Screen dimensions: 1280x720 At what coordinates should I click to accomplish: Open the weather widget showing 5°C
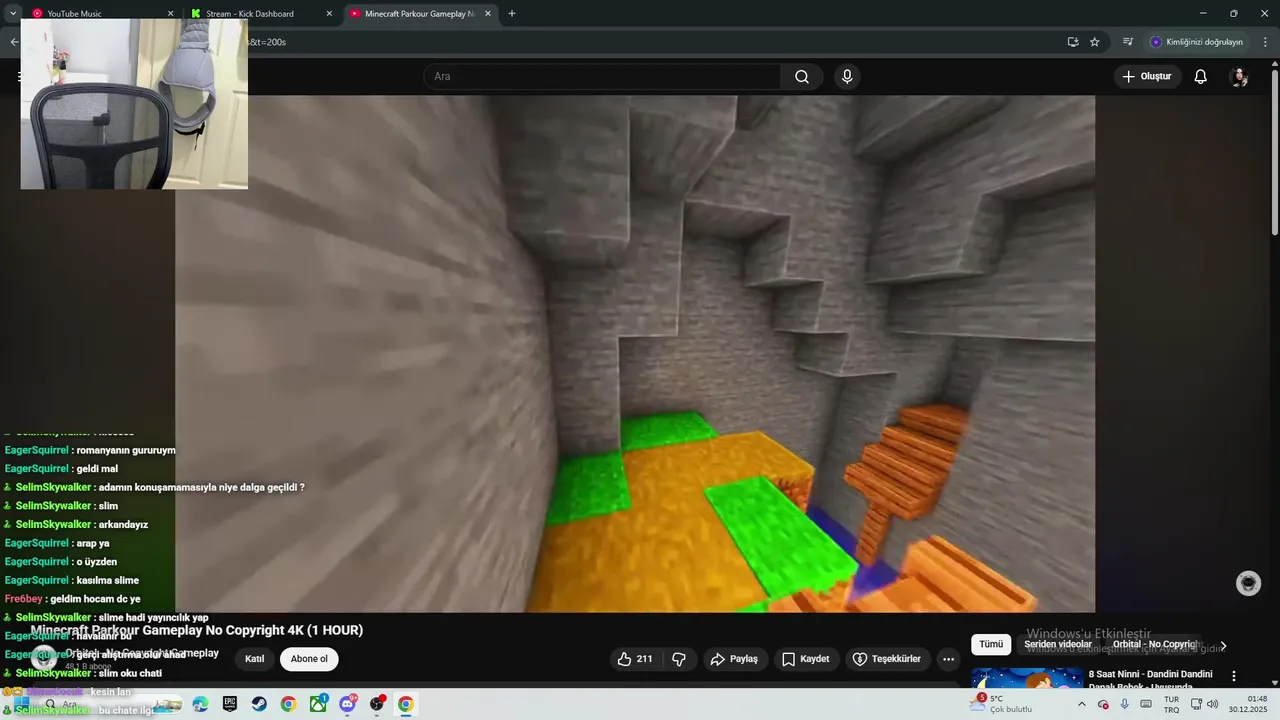pos(1002,704)
